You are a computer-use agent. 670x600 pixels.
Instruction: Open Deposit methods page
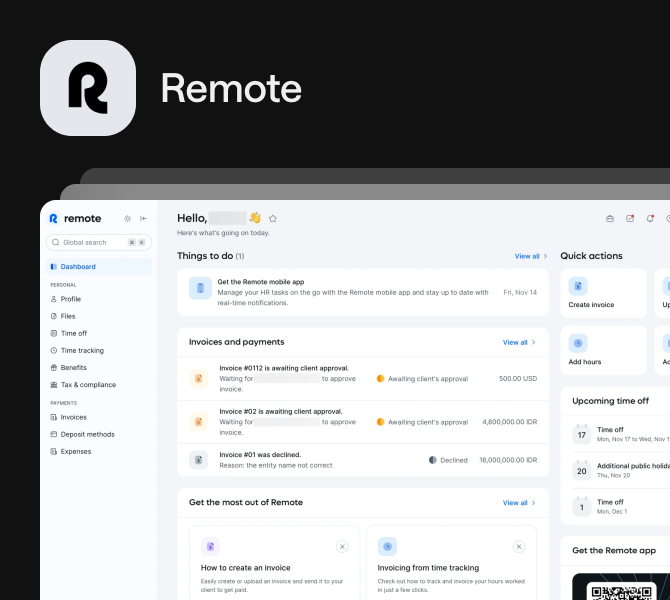point(87,434)
